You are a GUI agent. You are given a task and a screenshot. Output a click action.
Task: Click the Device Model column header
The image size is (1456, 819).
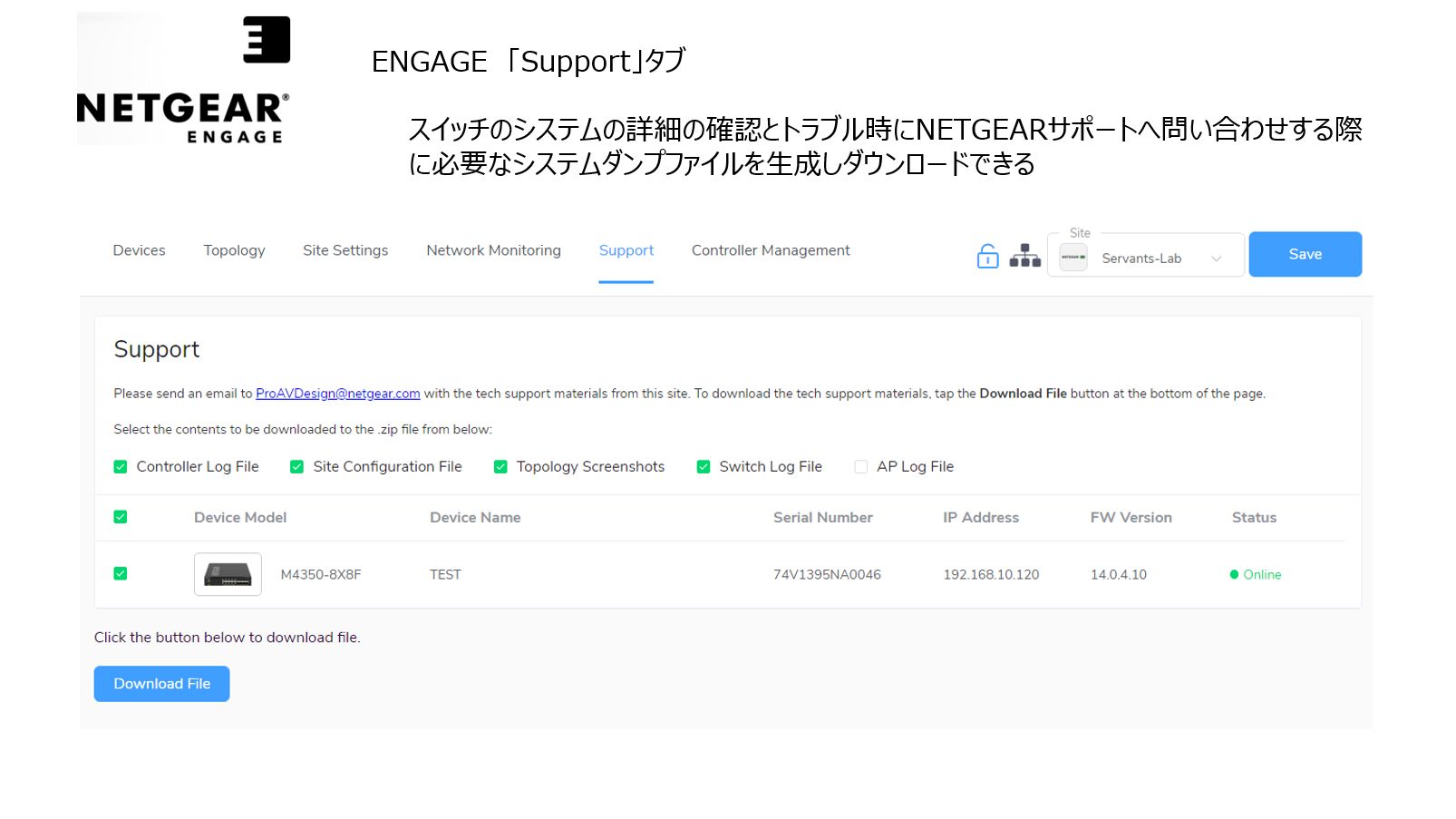240,517
